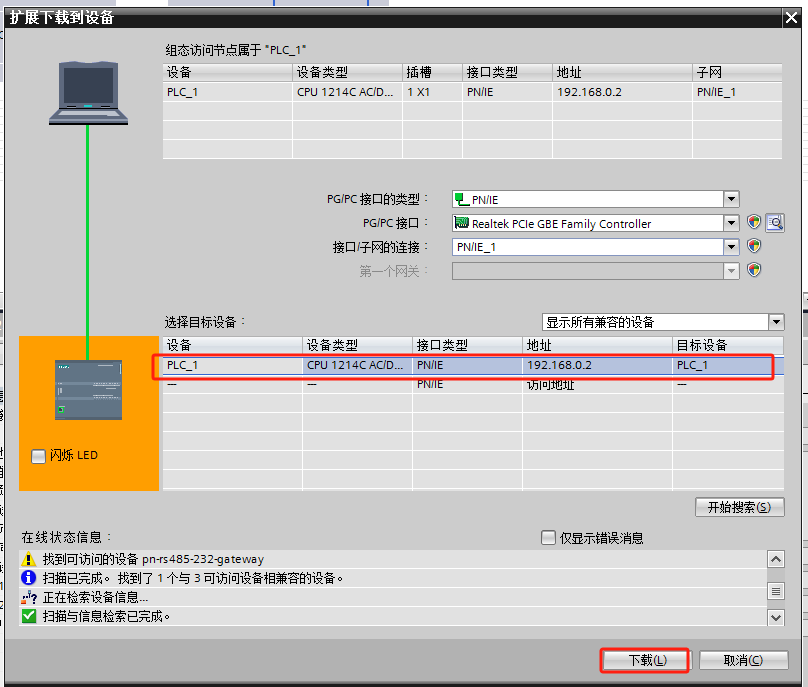Click PN/IE_1 subnet cell in top table
The width and height of the screenshot is (808, 687).
click(716, 92)
